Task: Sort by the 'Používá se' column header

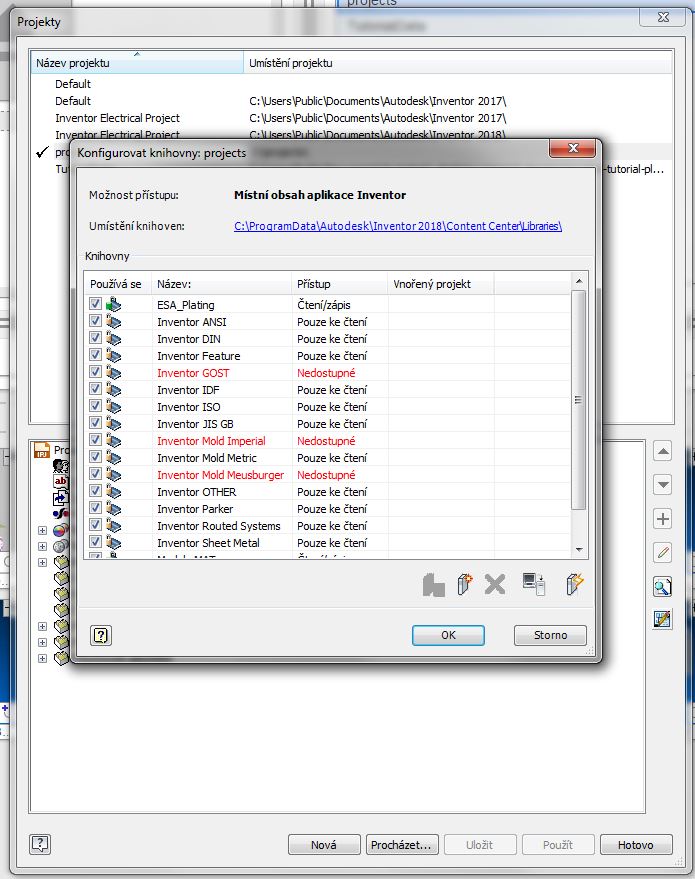Action: tap(118, 284)
